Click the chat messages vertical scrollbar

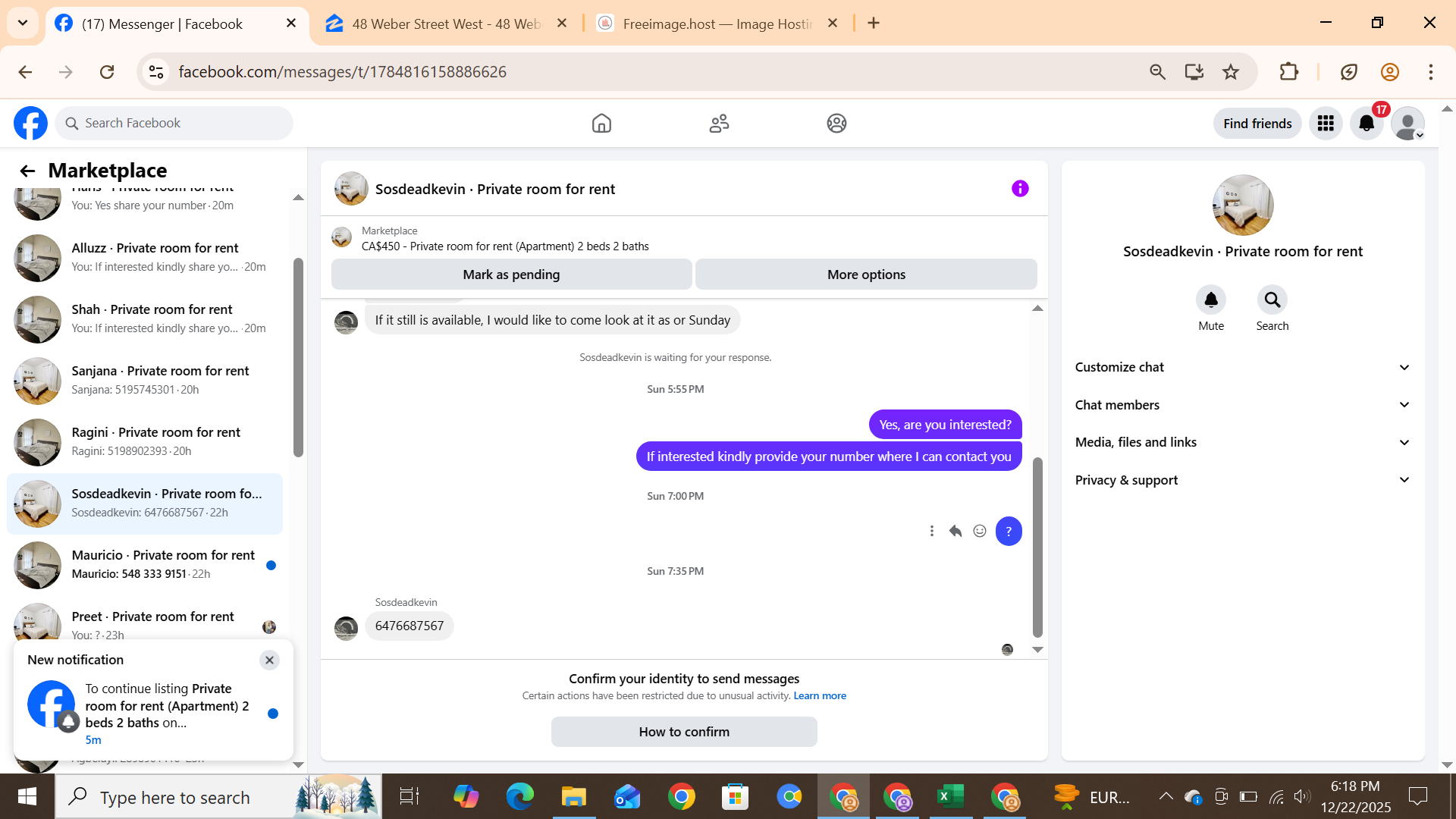coord(1037,546)
